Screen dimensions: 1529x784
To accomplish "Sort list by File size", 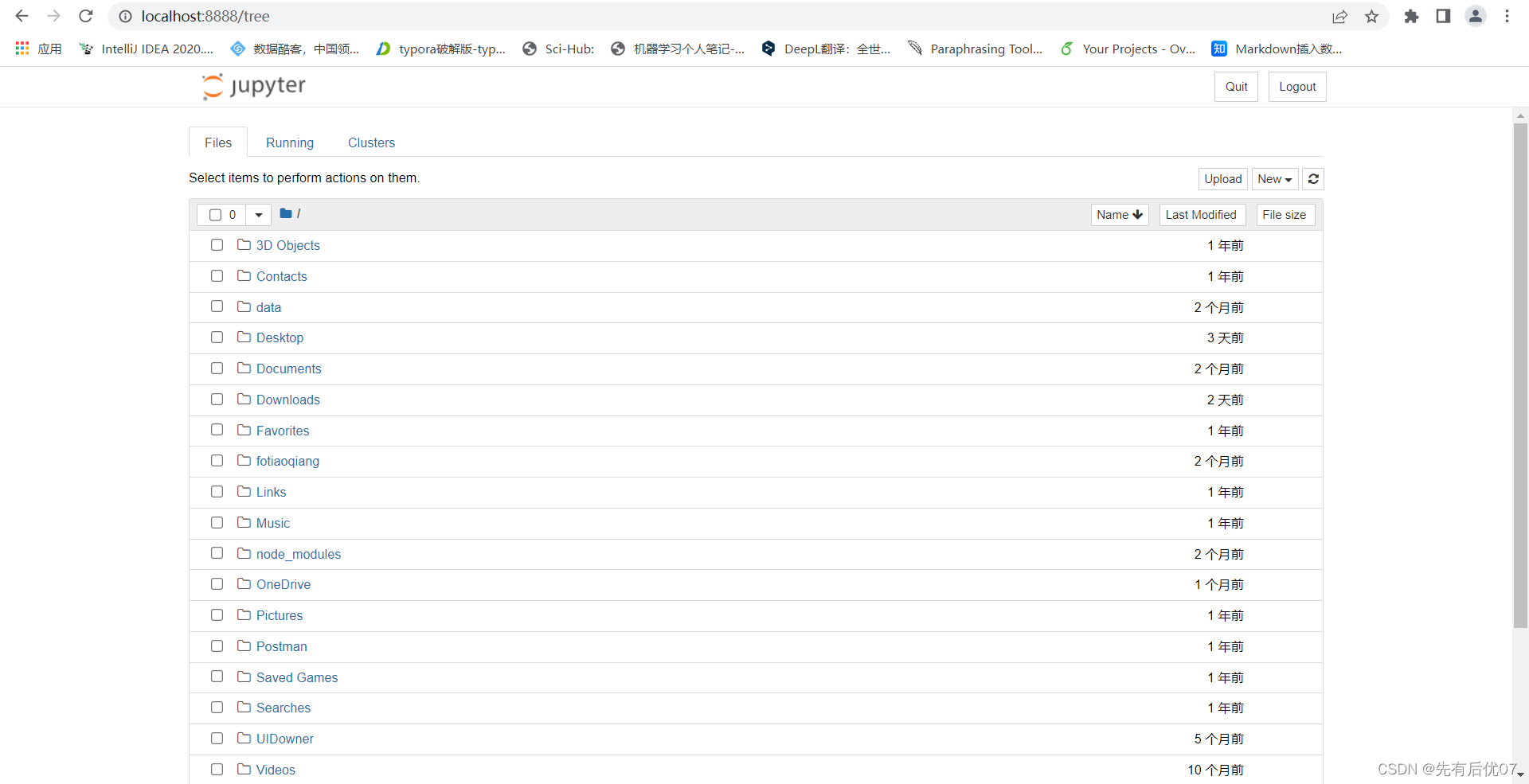I will point(1285,215).
